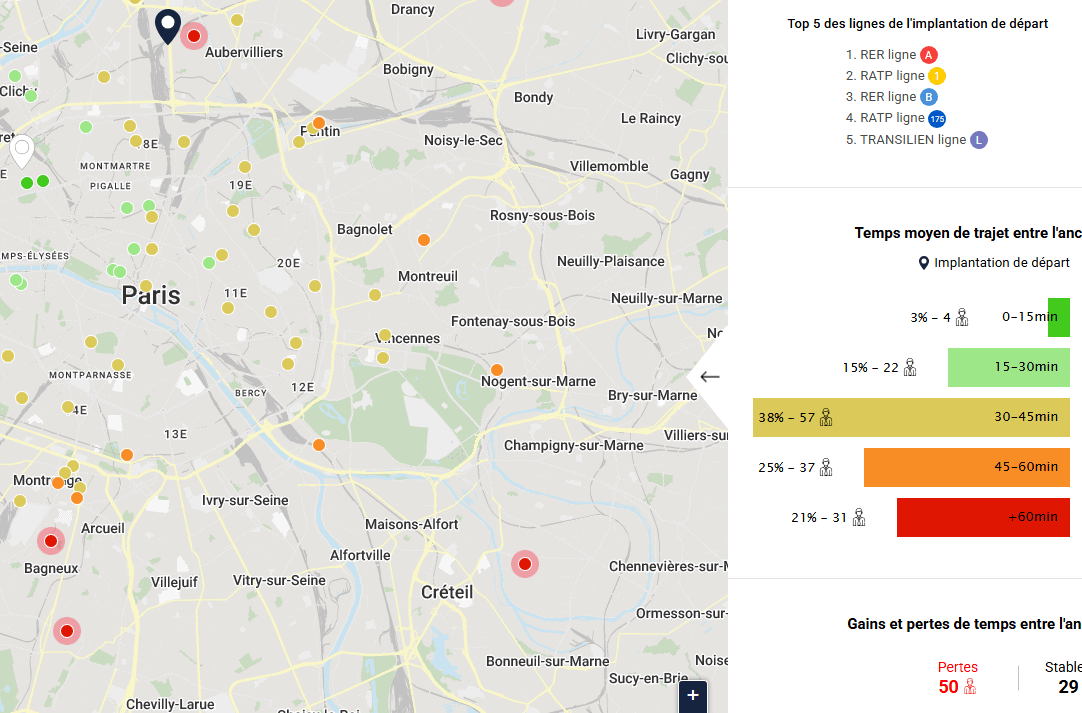Click the light green 15-30min bar
Viewport: 1082px width, 713px height.
click(x=1008, y=367)
